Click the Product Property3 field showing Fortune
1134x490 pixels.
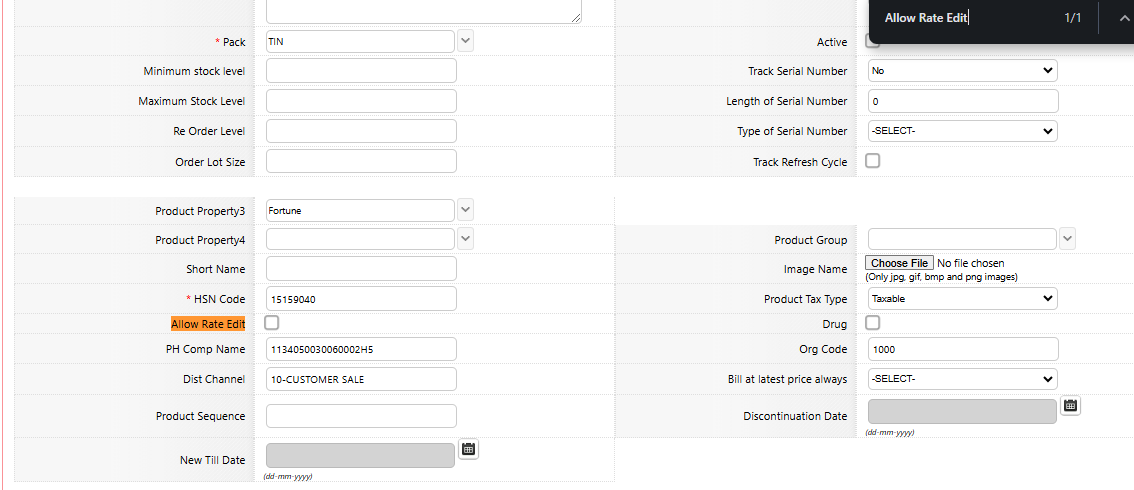pos(360,210)
